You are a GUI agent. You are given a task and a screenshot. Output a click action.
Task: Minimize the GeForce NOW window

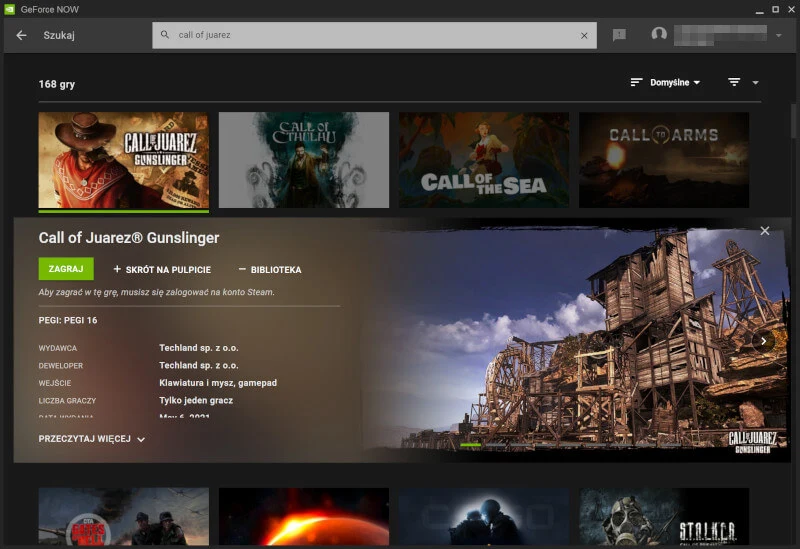pyautogui.click(x=760, y=10)
